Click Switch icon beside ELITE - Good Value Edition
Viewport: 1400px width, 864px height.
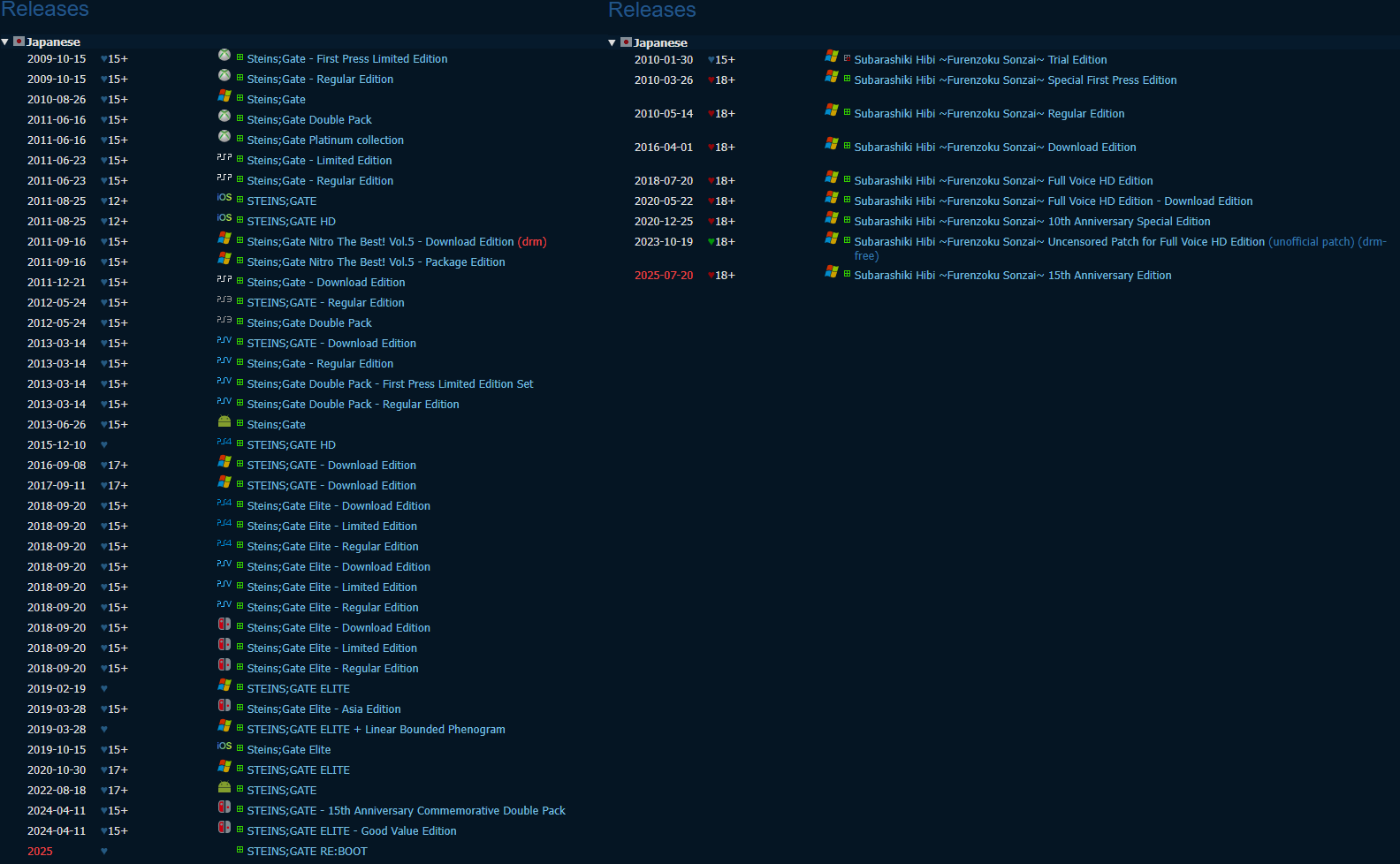(224, 827)
